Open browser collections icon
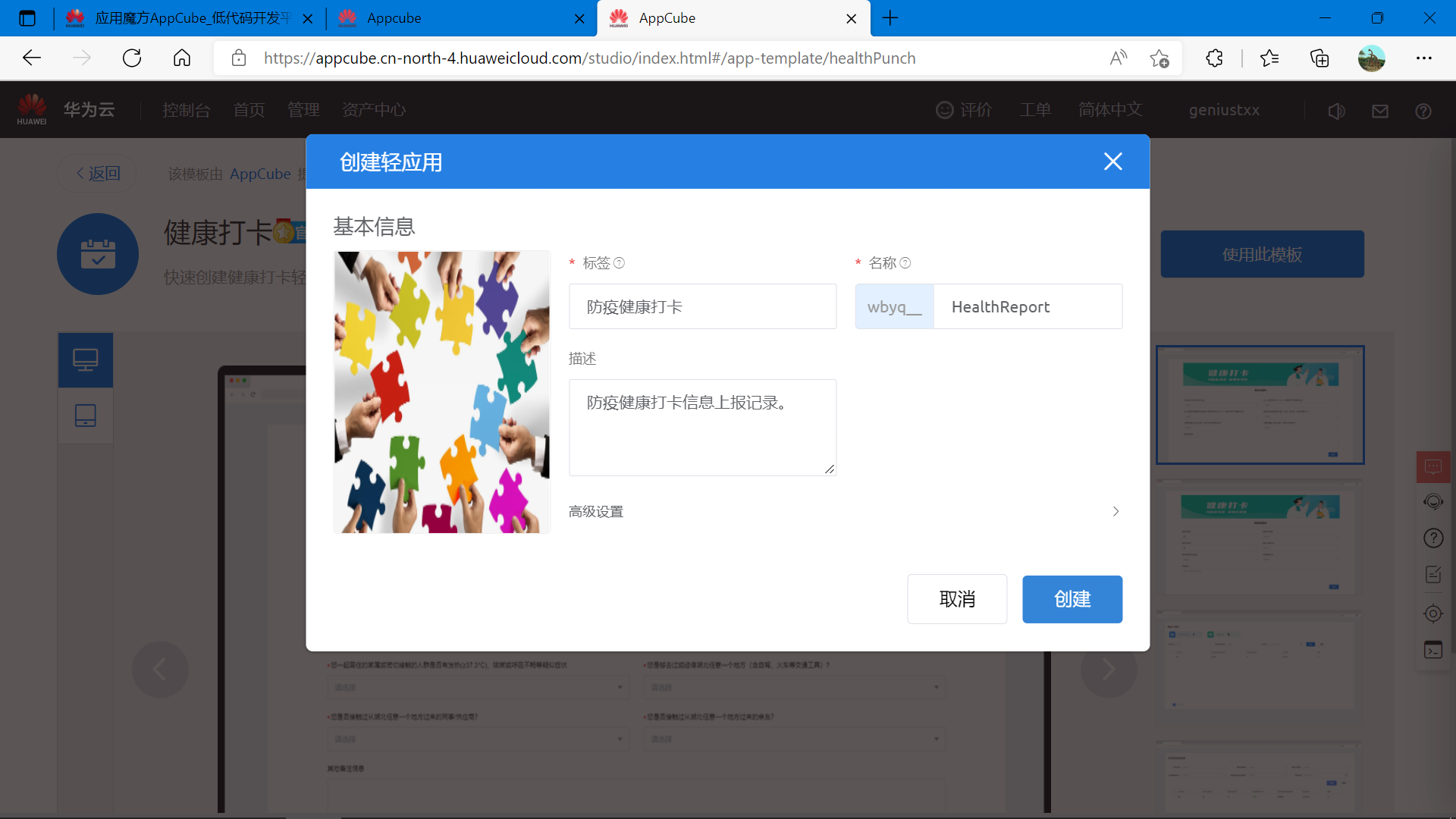The height and width of the screenshot is (819, 1456). [1319, 58]
